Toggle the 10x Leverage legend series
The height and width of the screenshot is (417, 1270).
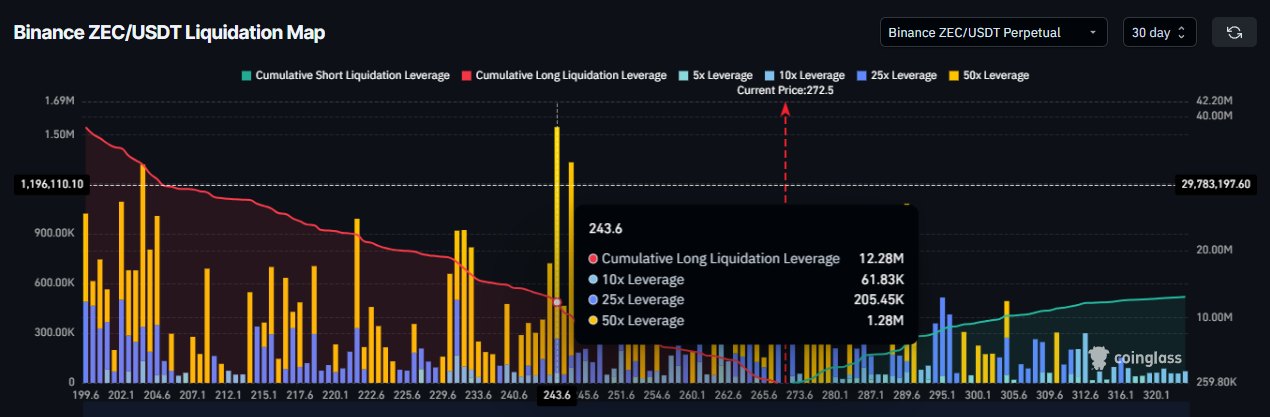pyautogui.click(x=803, y=75)
